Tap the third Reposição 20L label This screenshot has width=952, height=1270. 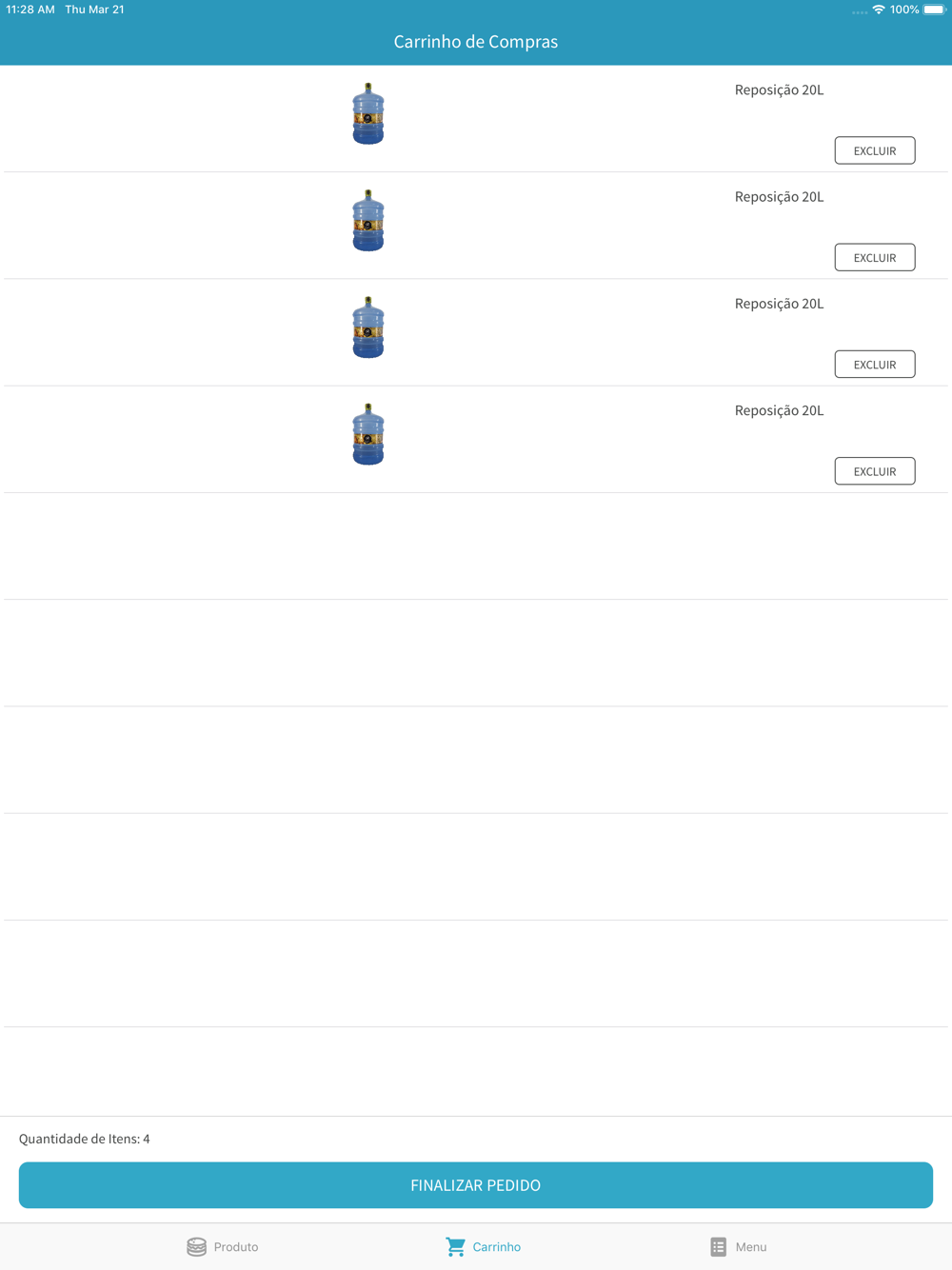point(779,304)
